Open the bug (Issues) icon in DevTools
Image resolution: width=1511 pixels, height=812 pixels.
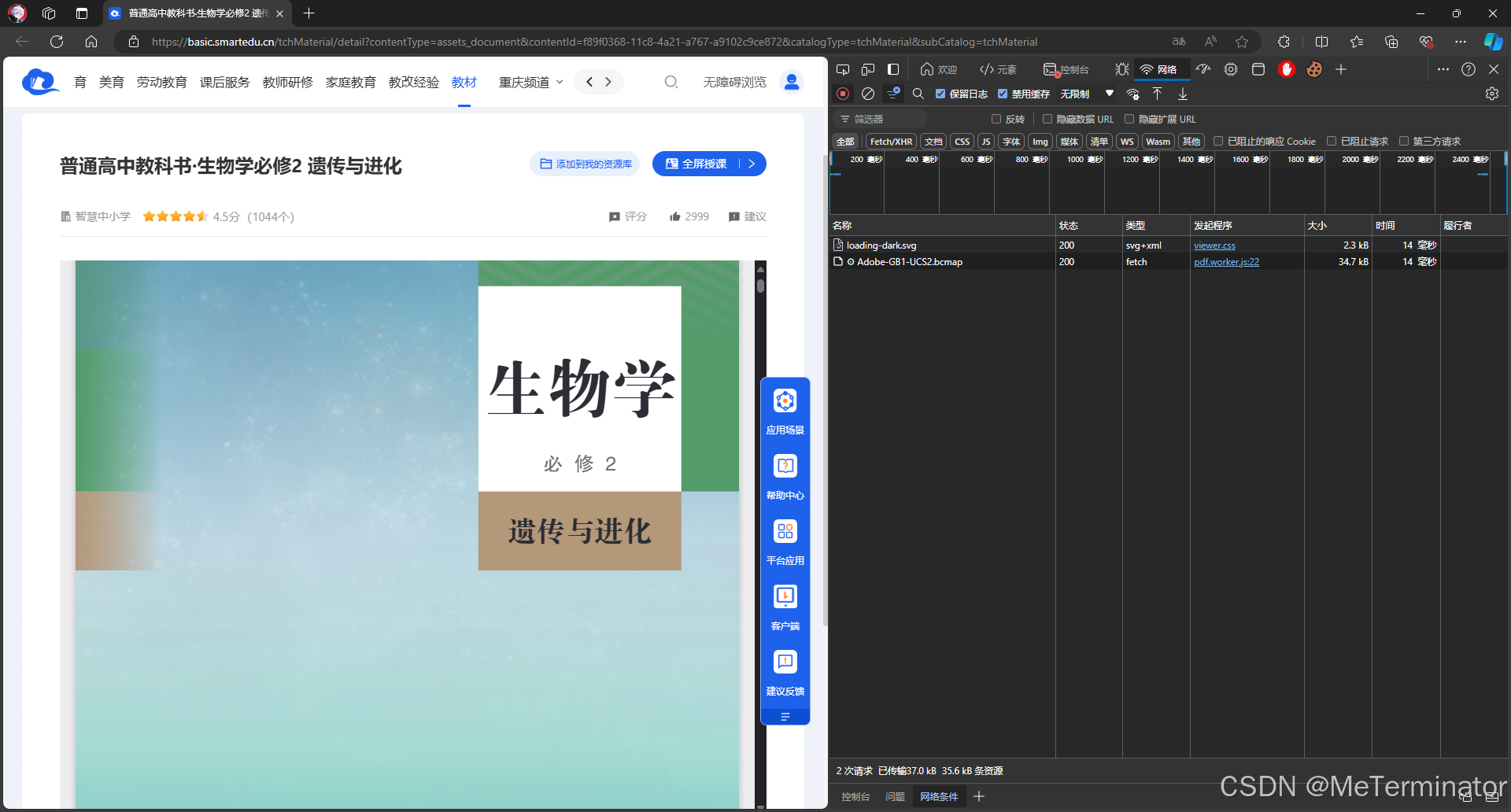[1122, 69]
